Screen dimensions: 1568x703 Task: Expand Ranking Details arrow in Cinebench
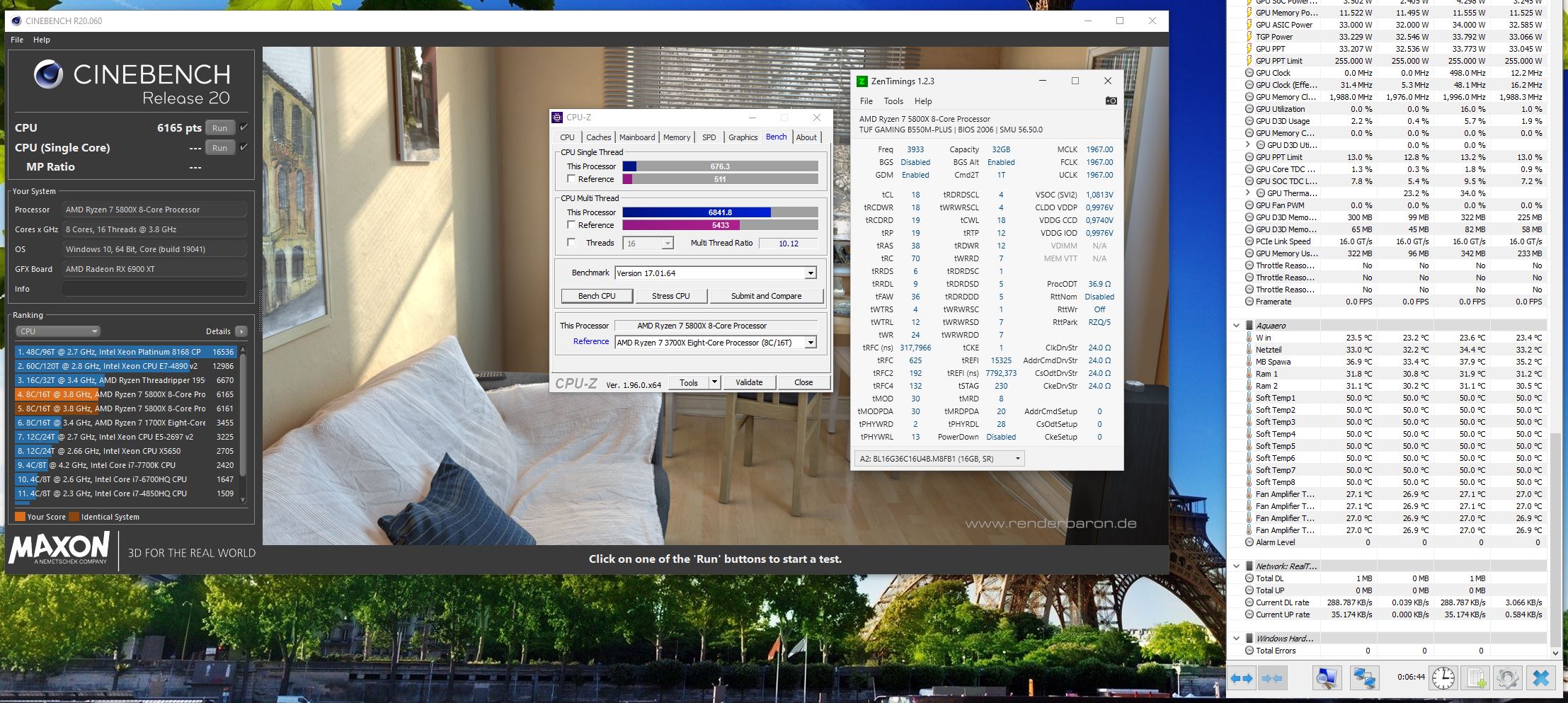[x=241, y=331]
